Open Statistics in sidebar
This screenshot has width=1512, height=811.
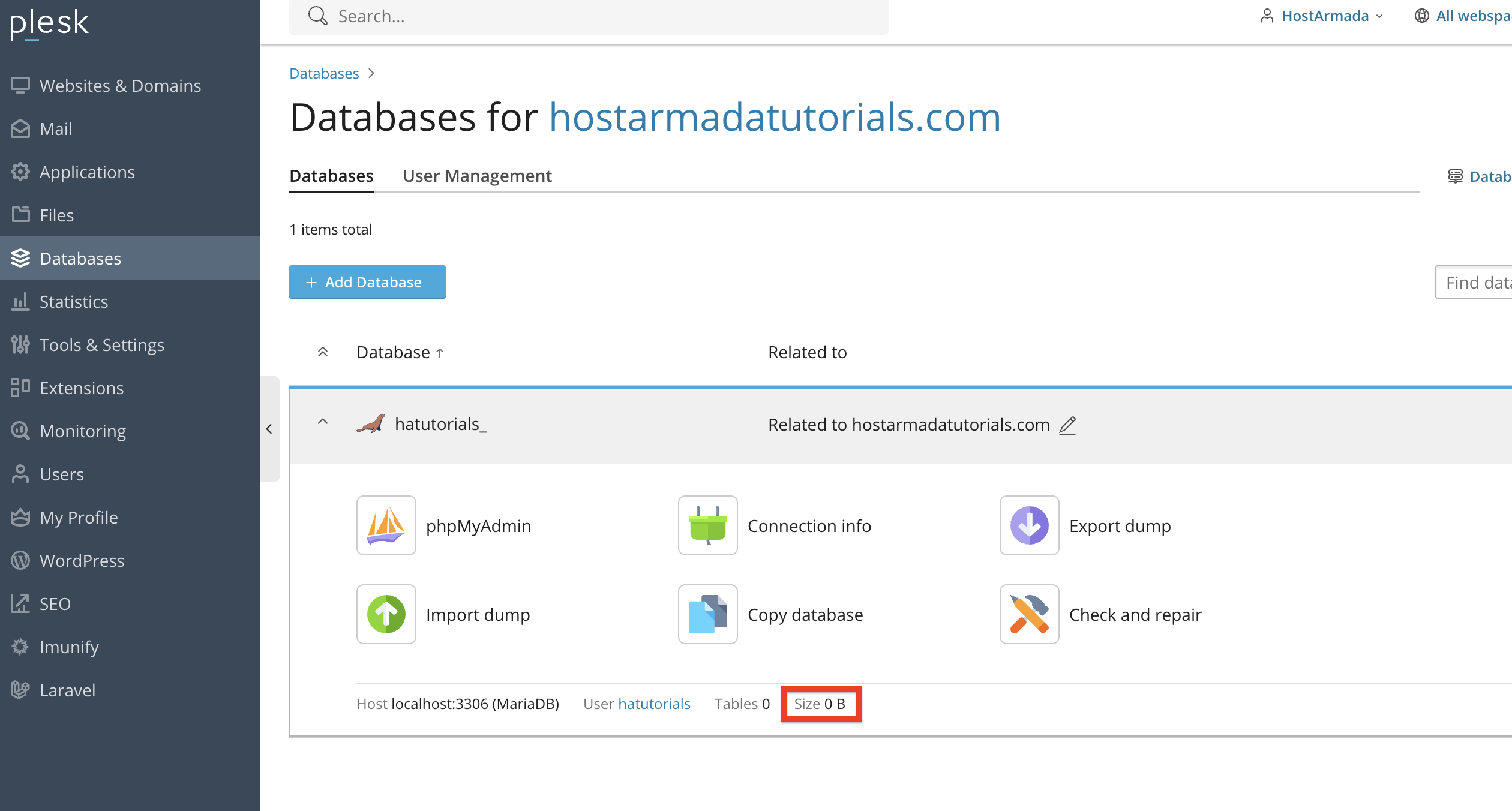130,302
